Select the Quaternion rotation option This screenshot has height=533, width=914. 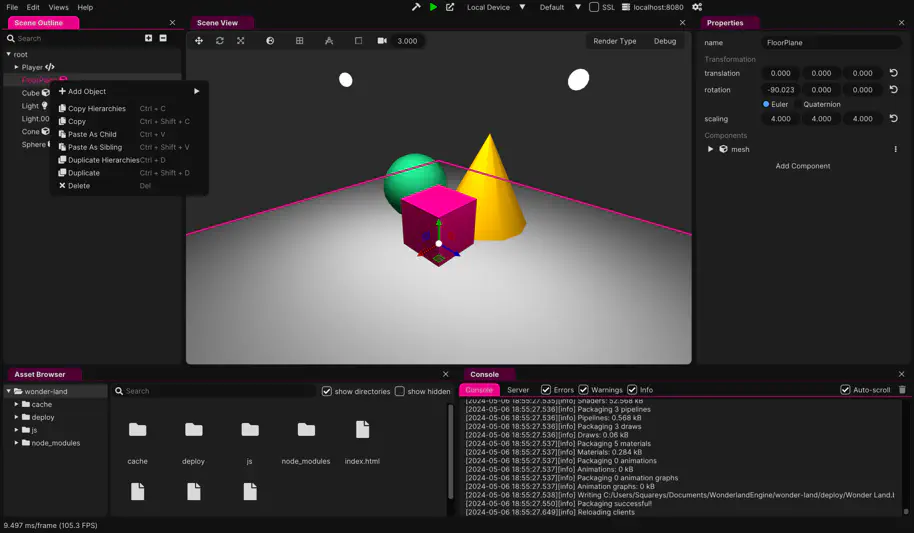click(821, 104)
